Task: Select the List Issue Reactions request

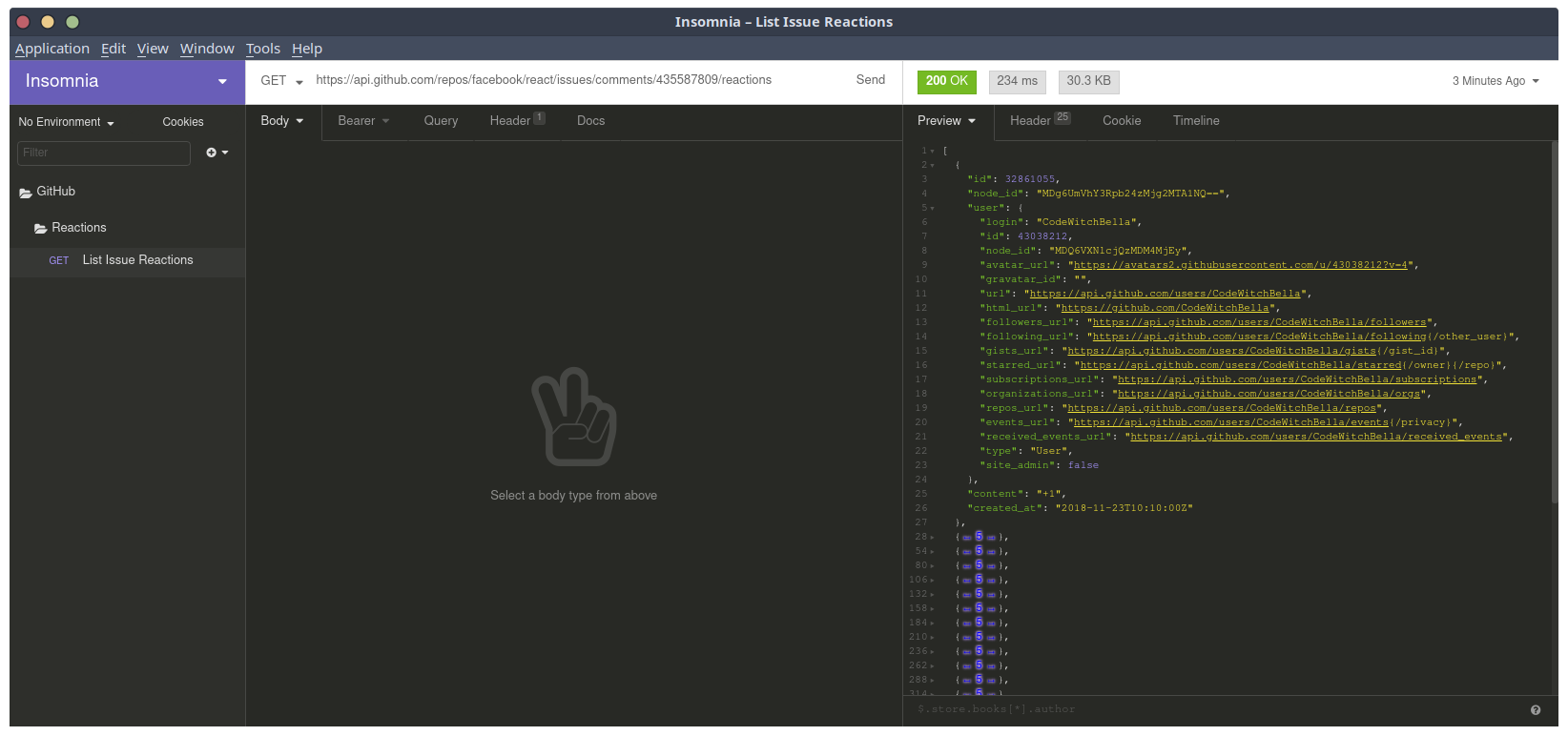Action: click(128, 260)
